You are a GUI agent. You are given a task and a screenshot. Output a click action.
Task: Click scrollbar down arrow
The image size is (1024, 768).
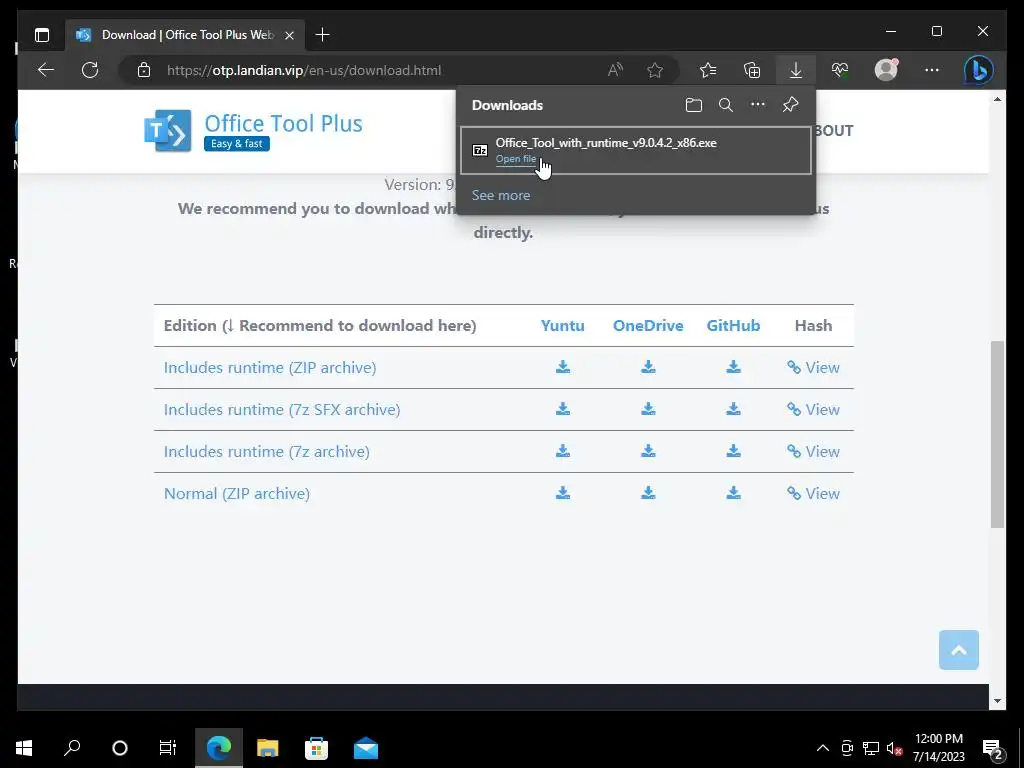[x=997, y=701]
